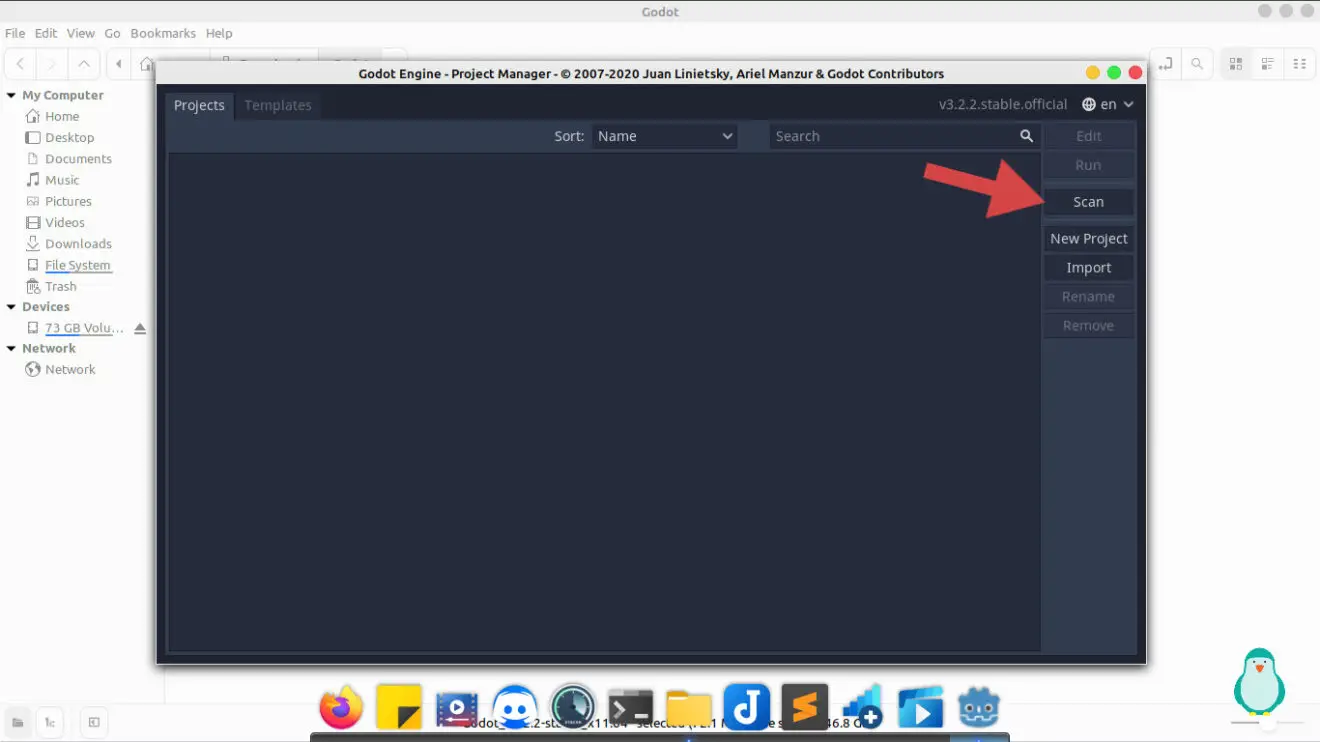This screenshot has width=1320, height=742.
Task: Launch Firefox from the dock
Action: click(x=341, y=708)
